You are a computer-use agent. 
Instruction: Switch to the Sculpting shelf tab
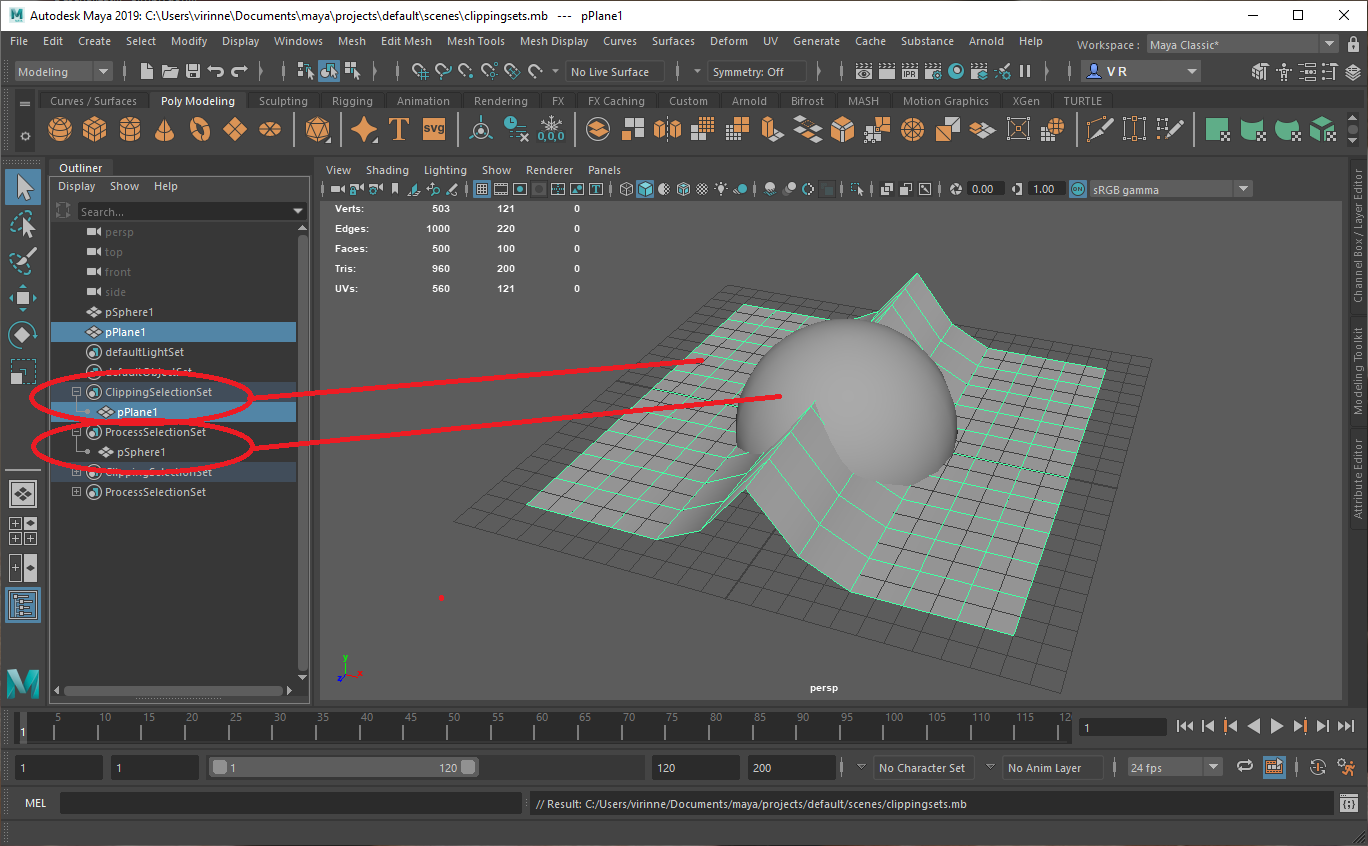click(283, 101)
